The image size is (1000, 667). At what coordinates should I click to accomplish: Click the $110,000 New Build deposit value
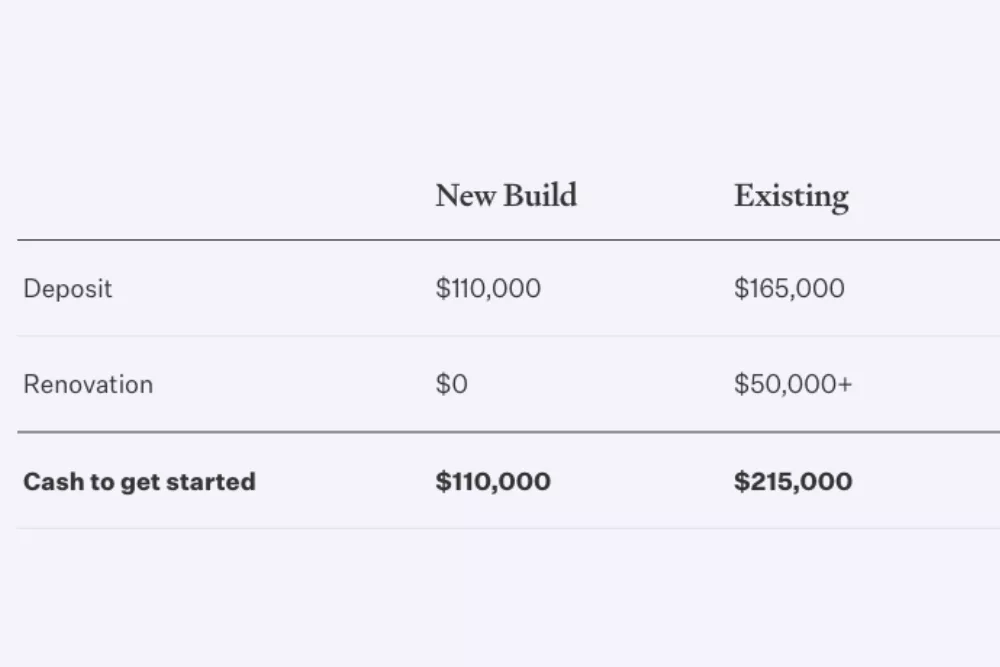coord(488,289)
